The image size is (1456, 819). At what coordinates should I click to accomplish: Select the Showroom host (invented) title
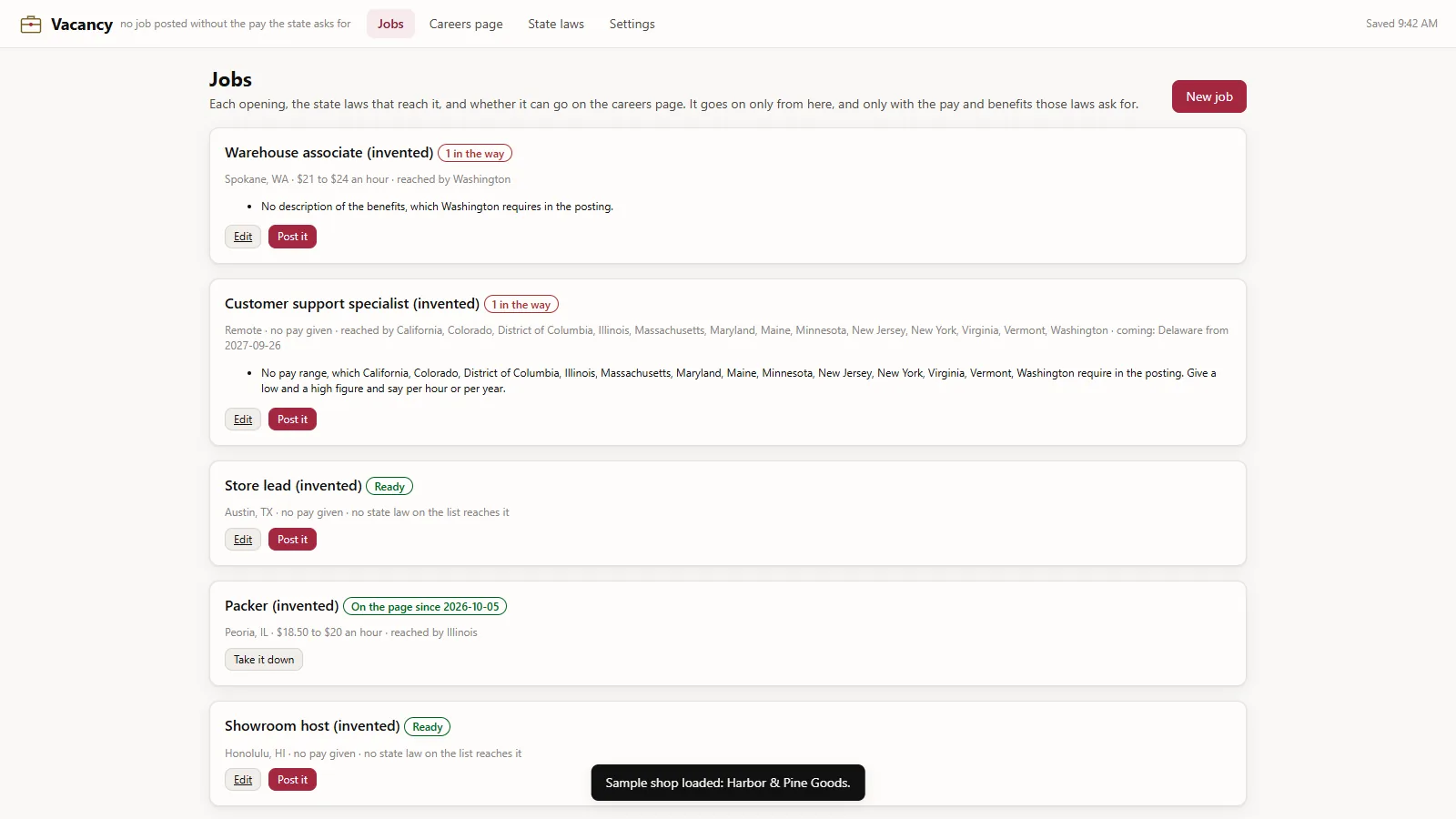[312, 726]
